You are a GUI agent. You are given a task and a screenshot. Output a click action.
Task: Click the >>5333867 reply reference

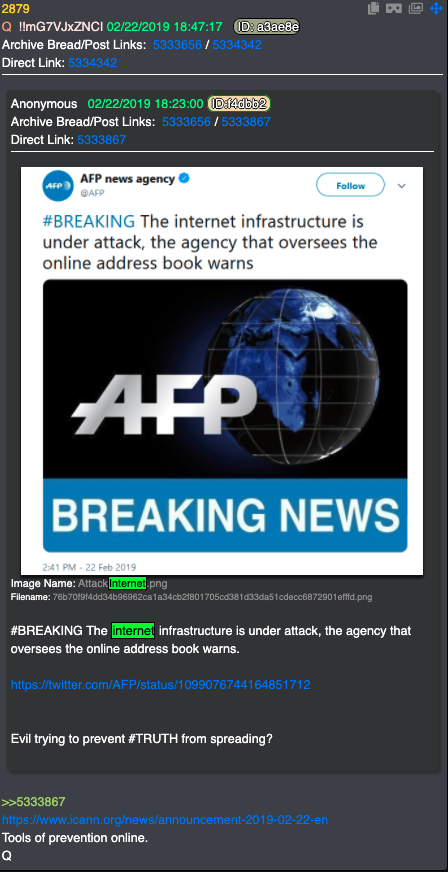pyautogui.click(x=33, y=802)
